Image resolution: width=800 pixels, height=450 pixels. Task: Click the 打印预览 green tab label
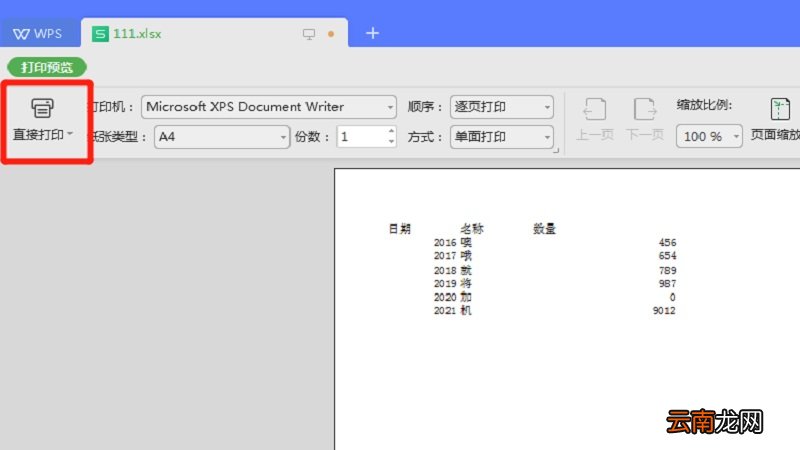point(47,67)
